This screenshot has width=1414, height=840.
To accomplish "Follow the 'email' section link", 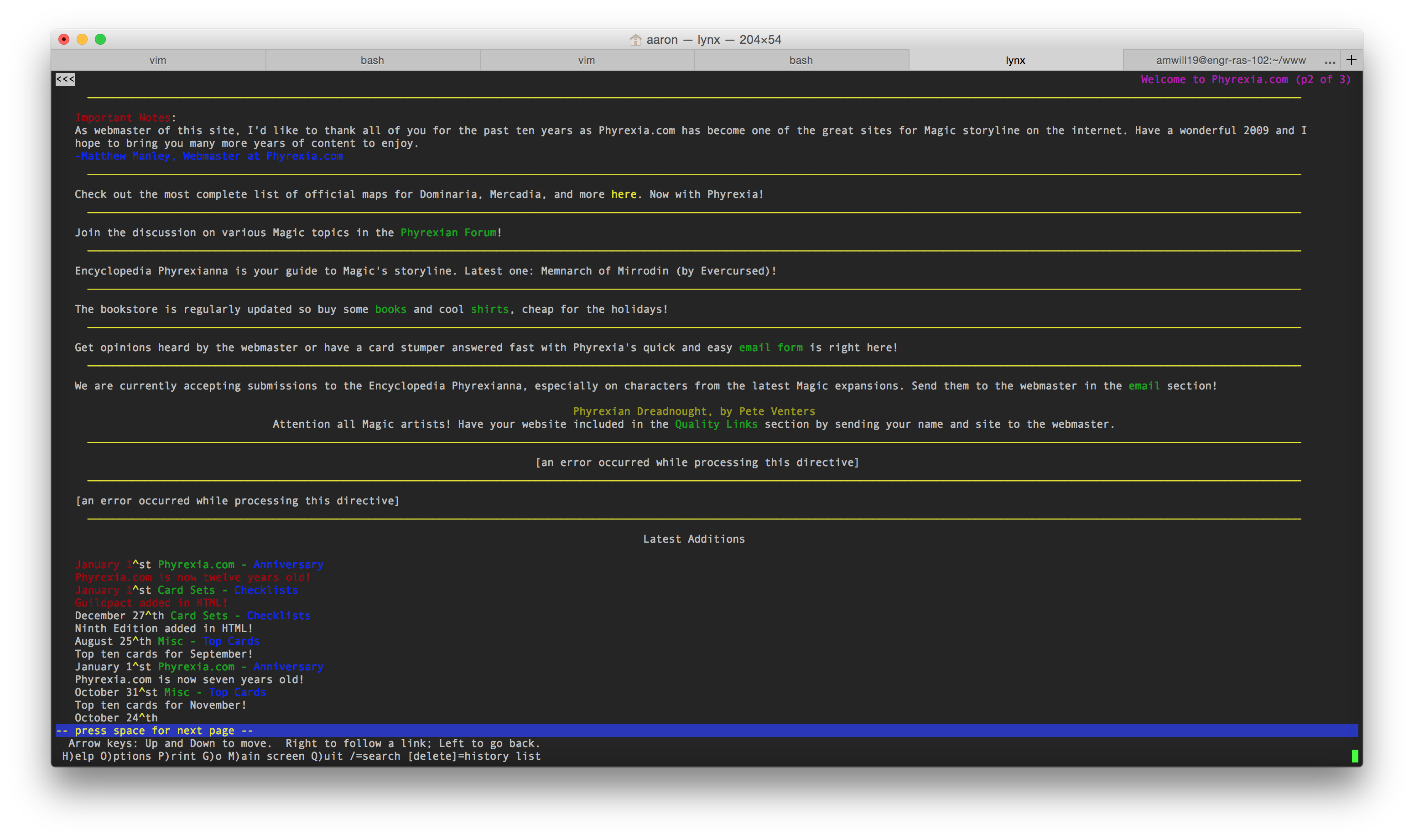I will click(x=1144, y=385).
